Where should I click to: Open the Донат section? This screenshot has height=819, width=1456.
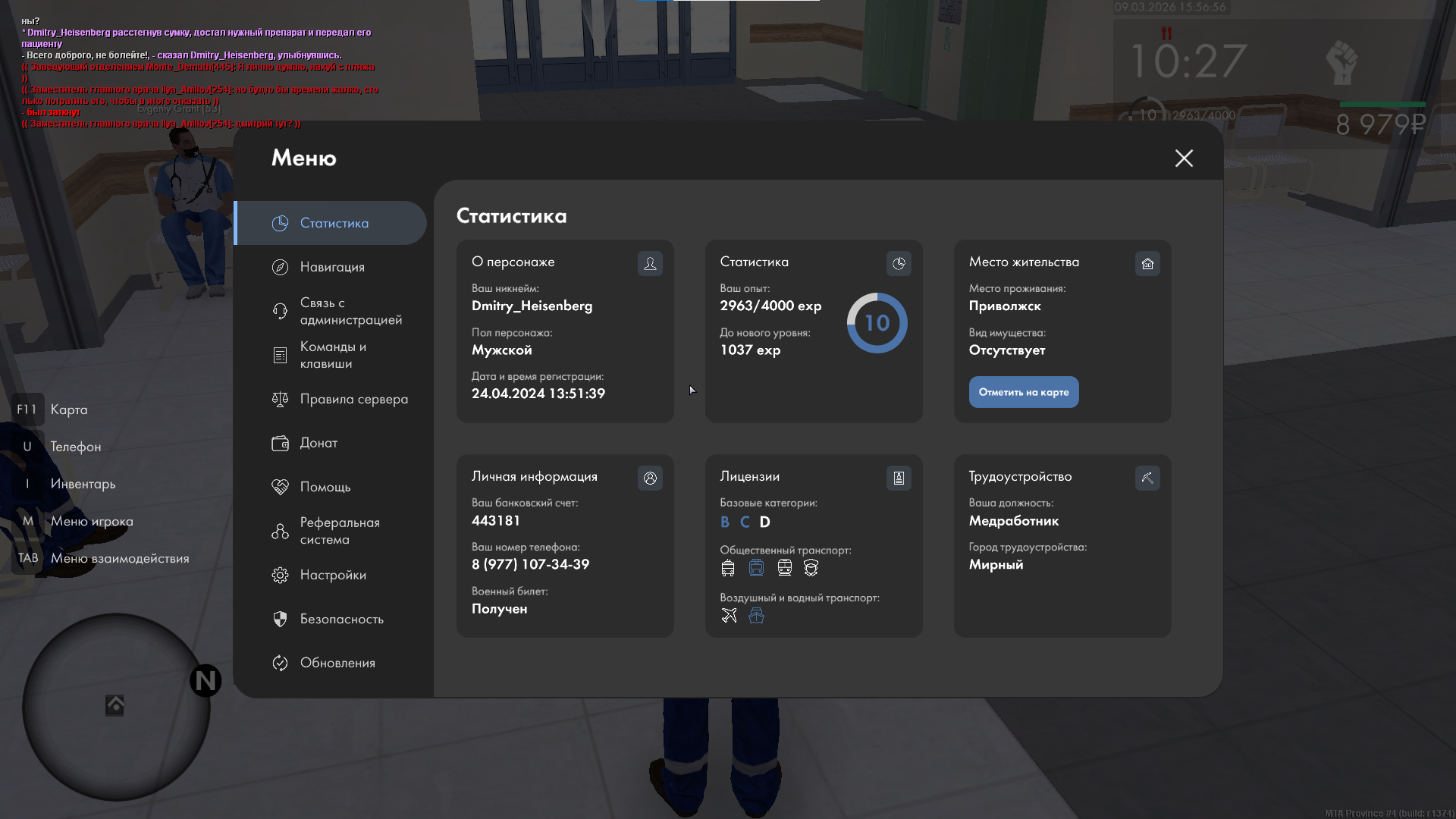pyautogui.click(x=318, y=443)
